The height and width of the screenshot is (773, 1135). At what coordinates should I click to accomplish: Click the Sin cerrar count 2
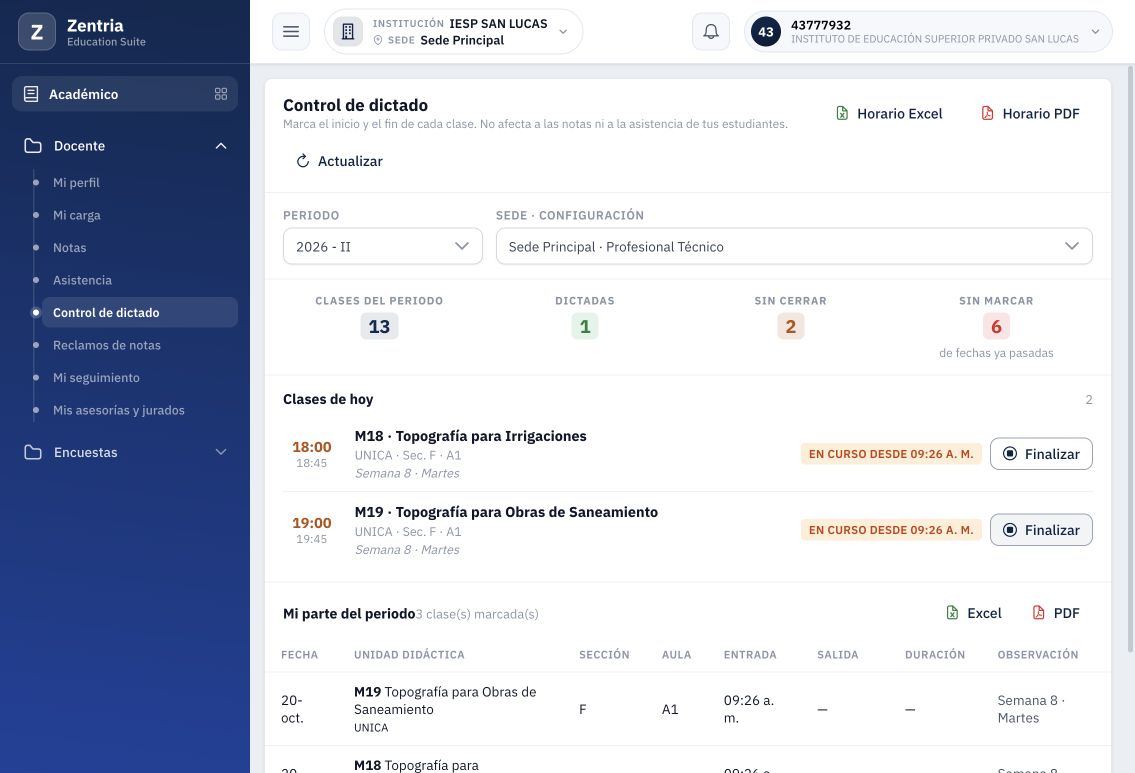790,326
